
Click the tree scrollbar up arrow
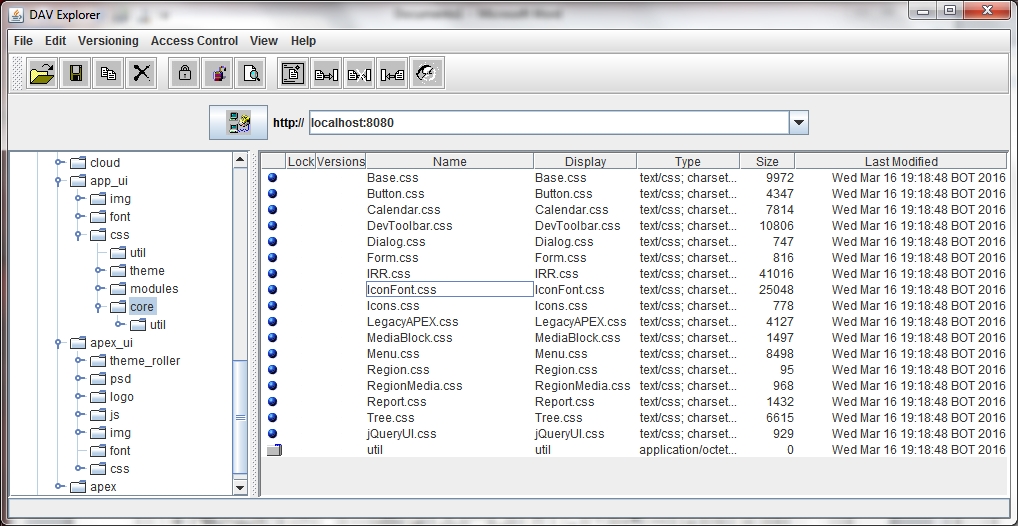point(240,159)
